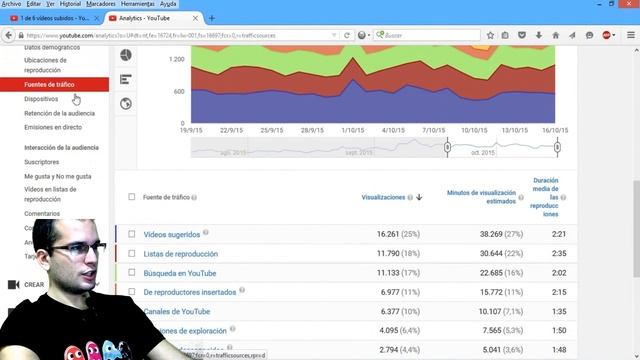Open Canales de YouTube traffic source link
Screen dimensions: 640x360
coord(177,311)
